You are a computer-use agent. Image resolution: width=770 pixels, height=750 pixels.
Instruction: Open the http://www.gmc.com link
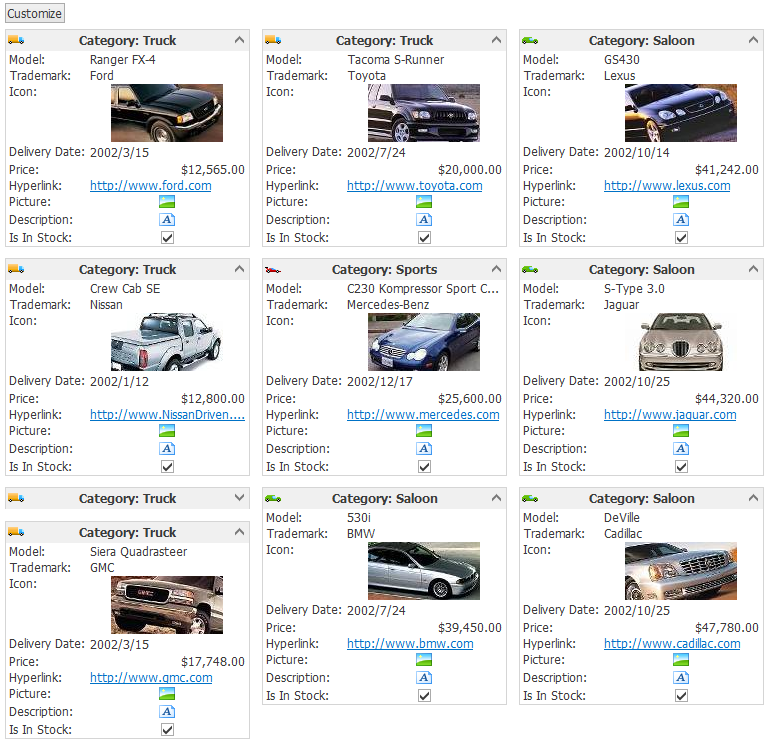pyautogui.click(x=151, y=678)
